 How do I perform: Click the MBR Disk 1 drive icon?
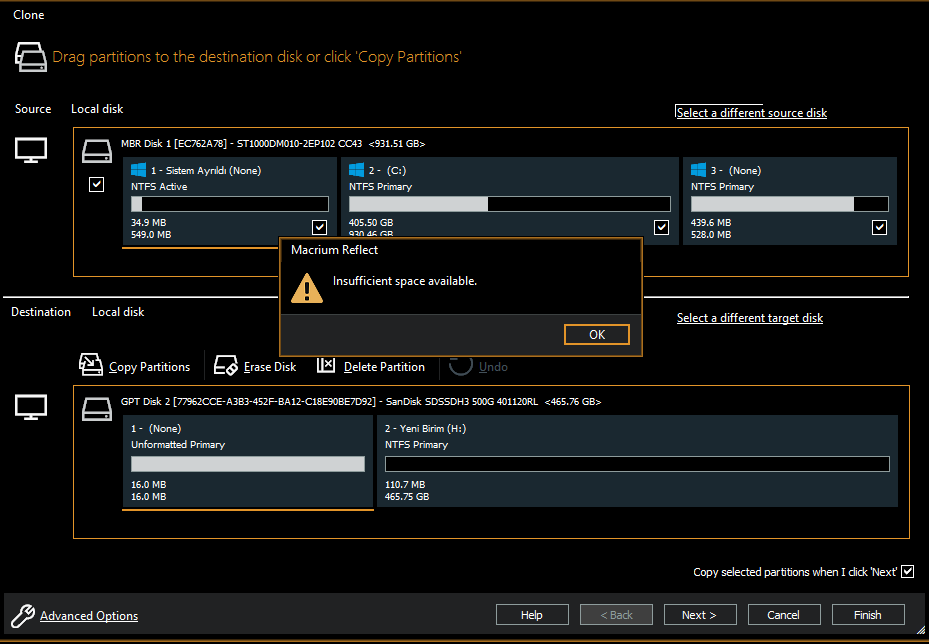pos(97,151)
